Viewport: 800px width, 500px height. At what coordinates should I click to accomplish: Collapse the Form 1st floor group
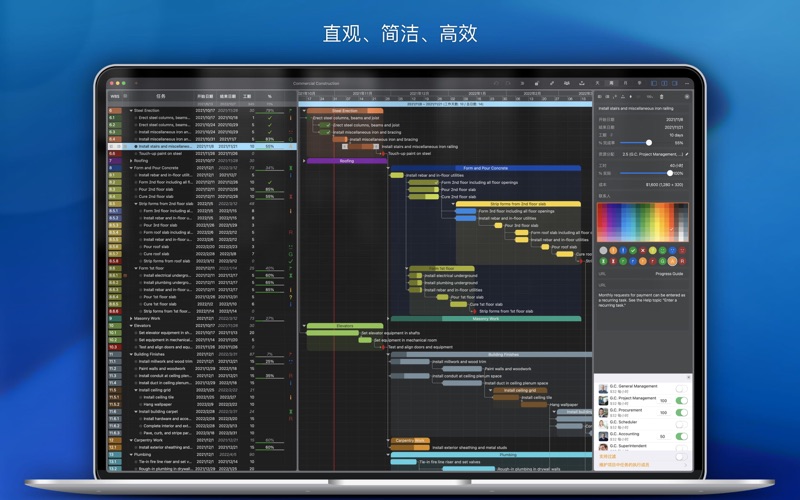click(x=136, y=268)
